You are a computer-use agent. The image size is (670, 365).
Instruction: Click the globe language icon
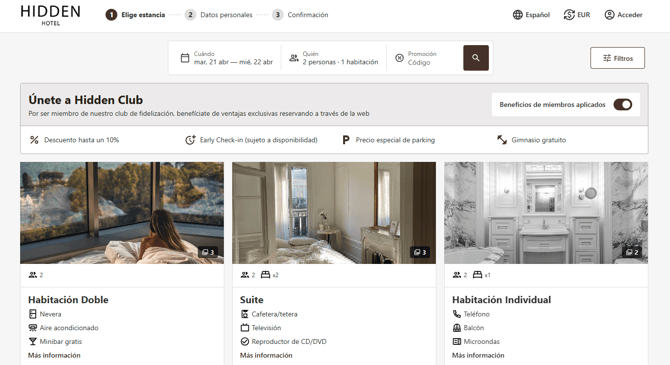pyautogui.click(x=517, y=15)
